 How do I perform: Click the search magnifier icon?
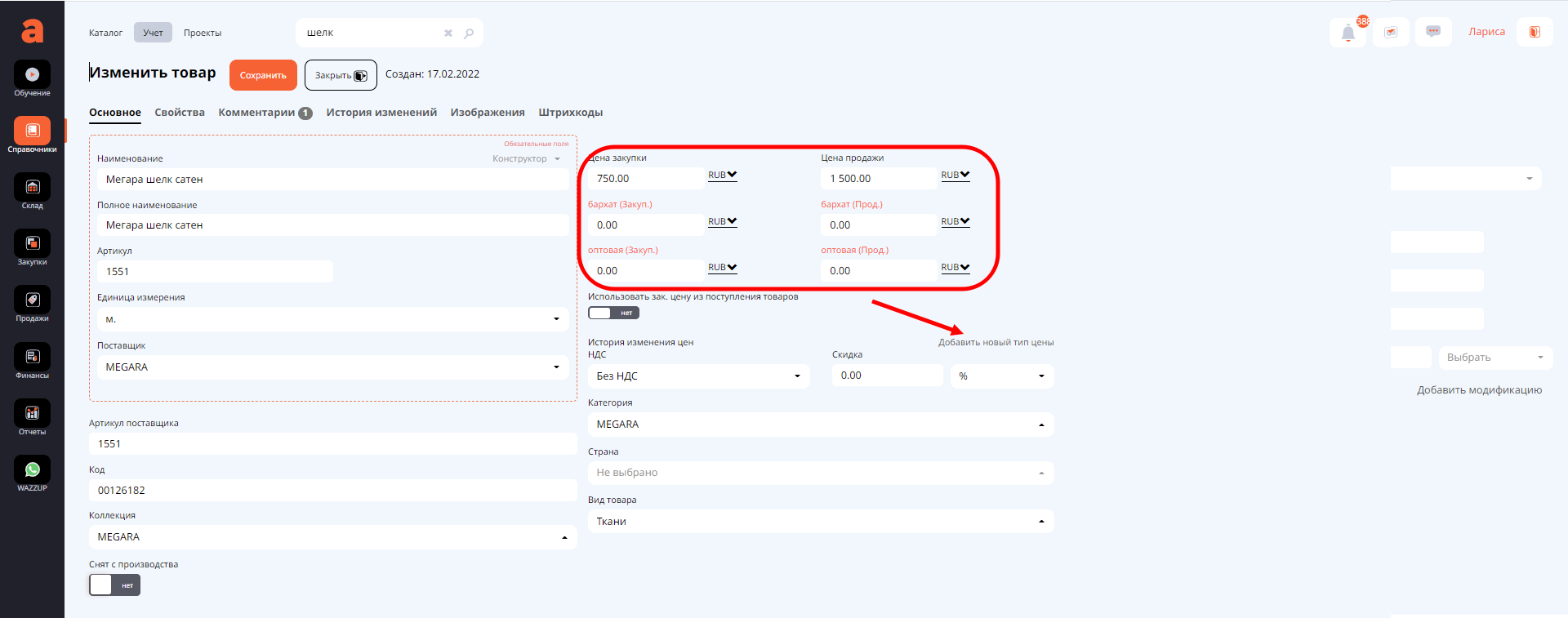pyautogui.click(x=469, y=33)
